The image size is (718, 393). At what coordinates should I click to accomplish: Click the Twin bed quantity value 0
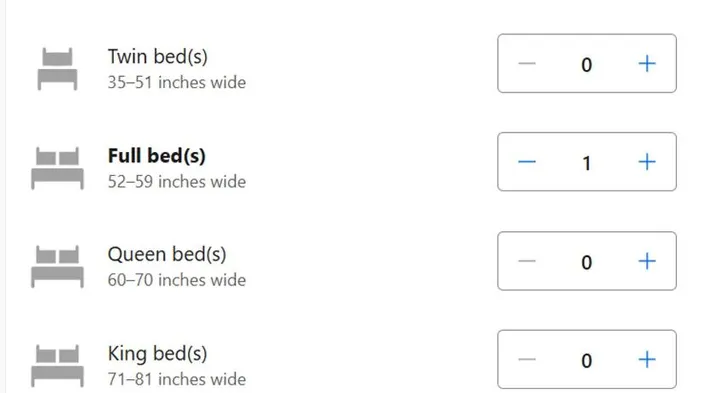point(587,65)
